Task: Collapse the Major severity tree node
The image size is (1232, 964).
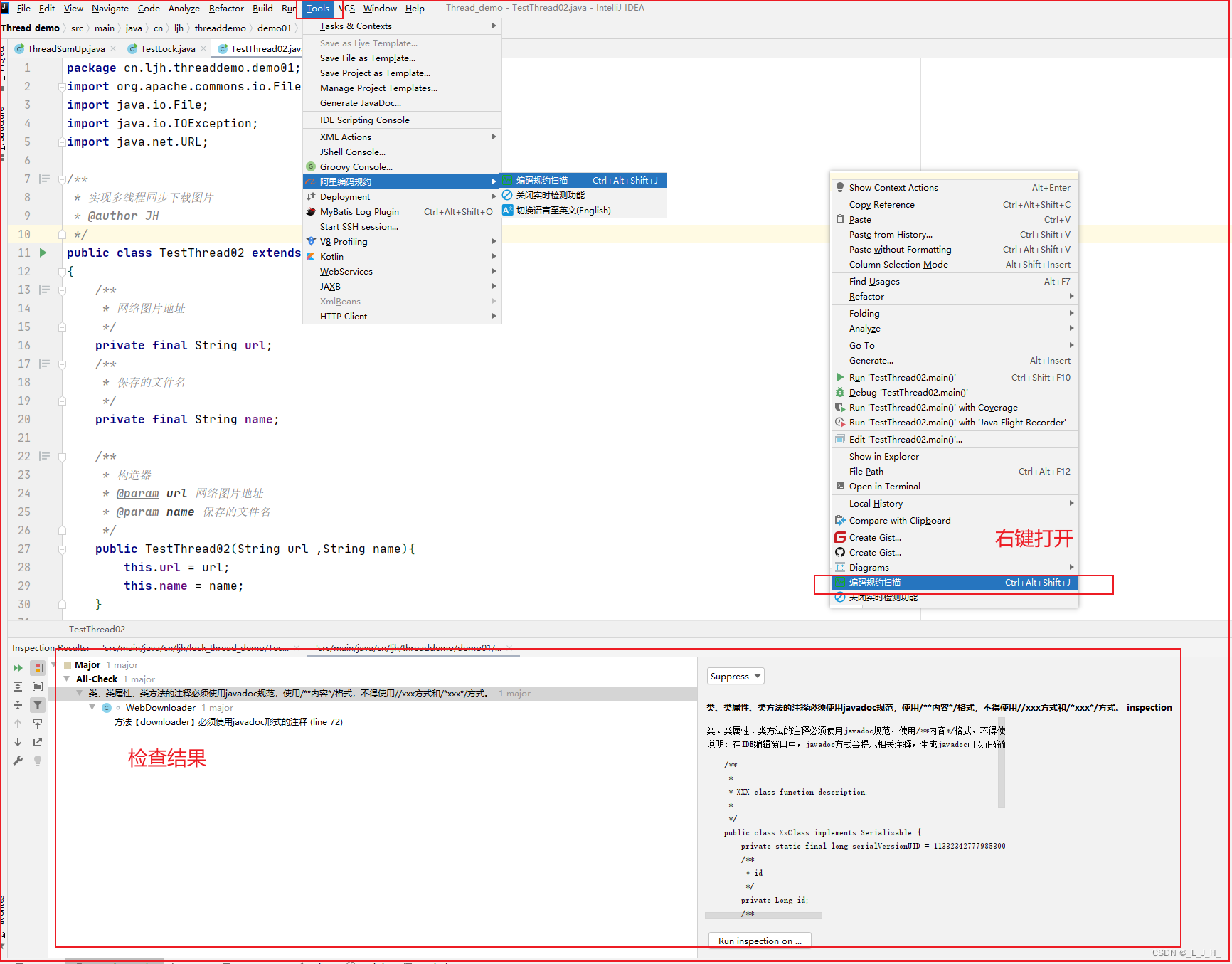Action: [54, 664]
